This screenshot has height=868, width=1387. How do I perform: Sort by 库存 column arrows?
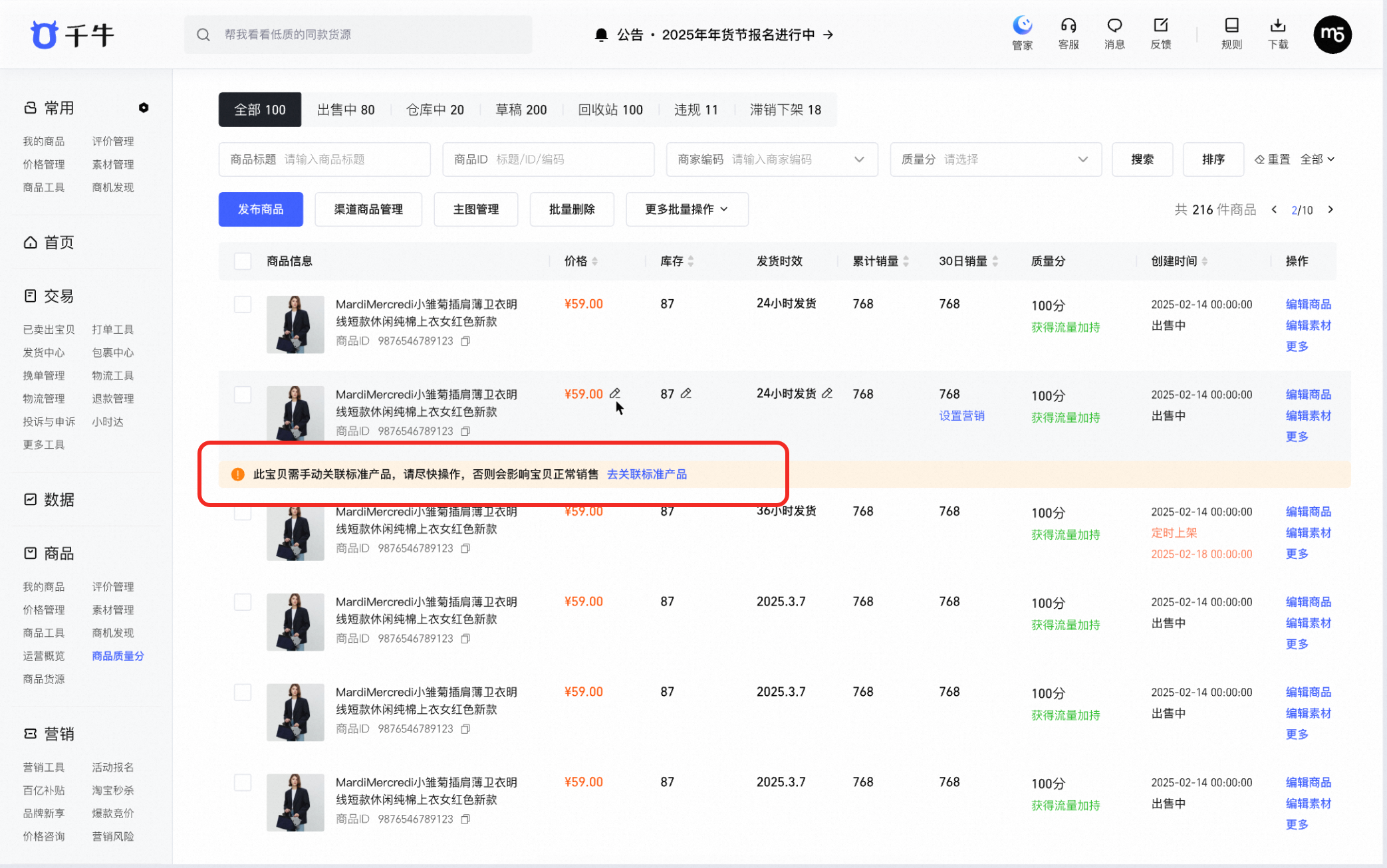pyautogui.click(x=691, y=261)
